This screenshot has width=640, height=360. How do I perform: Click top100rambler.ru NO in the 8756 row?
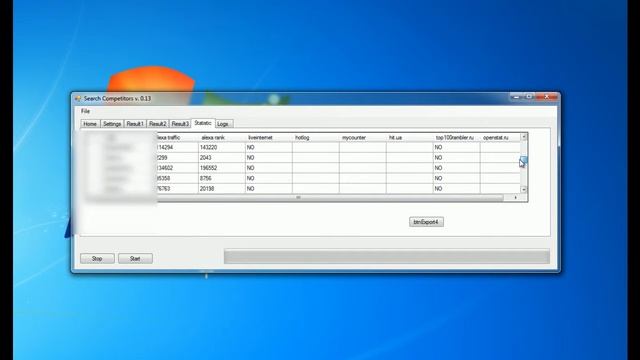click(456, 178)
